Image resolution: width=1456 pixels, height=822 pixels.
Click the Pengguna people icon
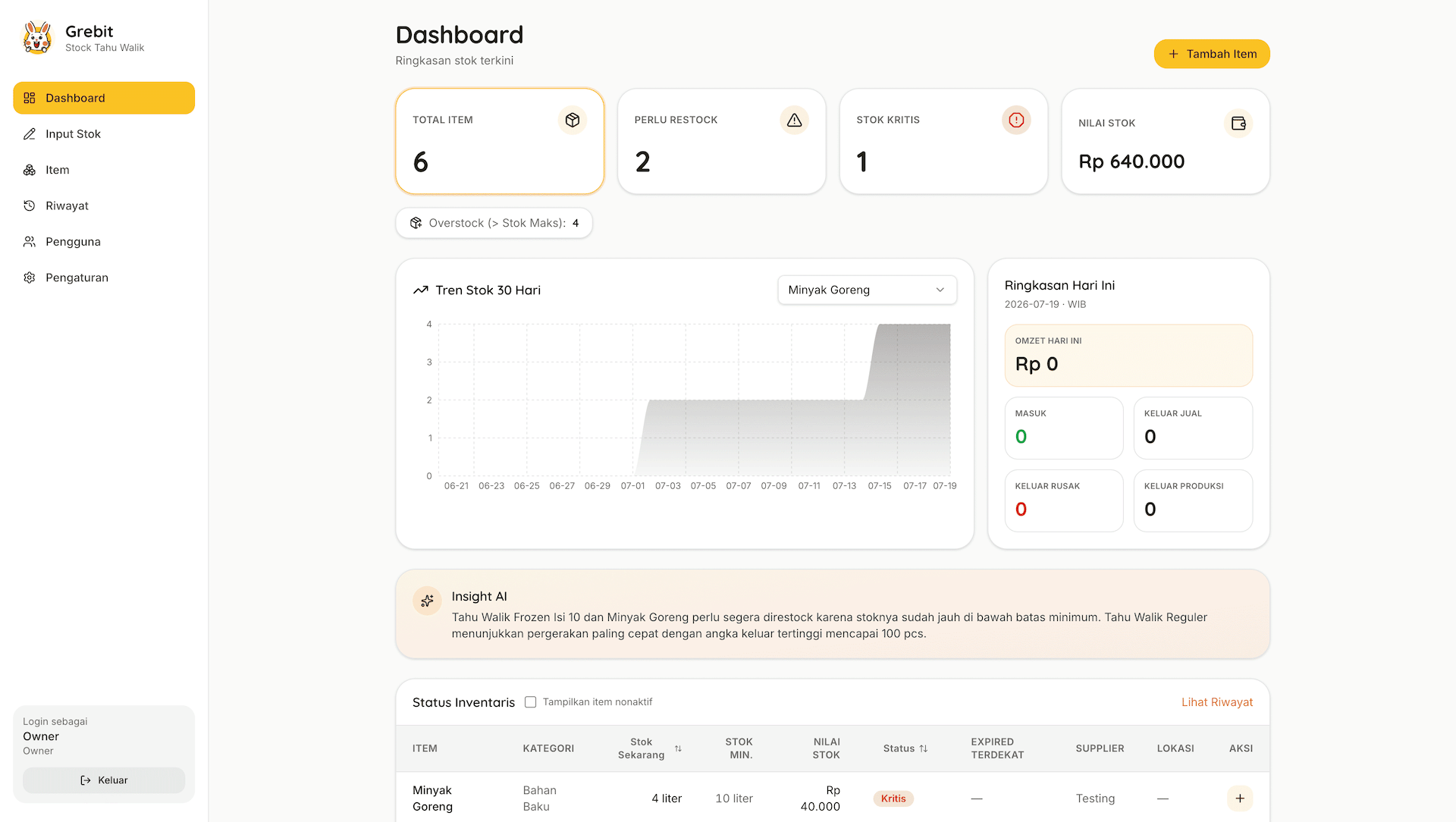[30, 241]
